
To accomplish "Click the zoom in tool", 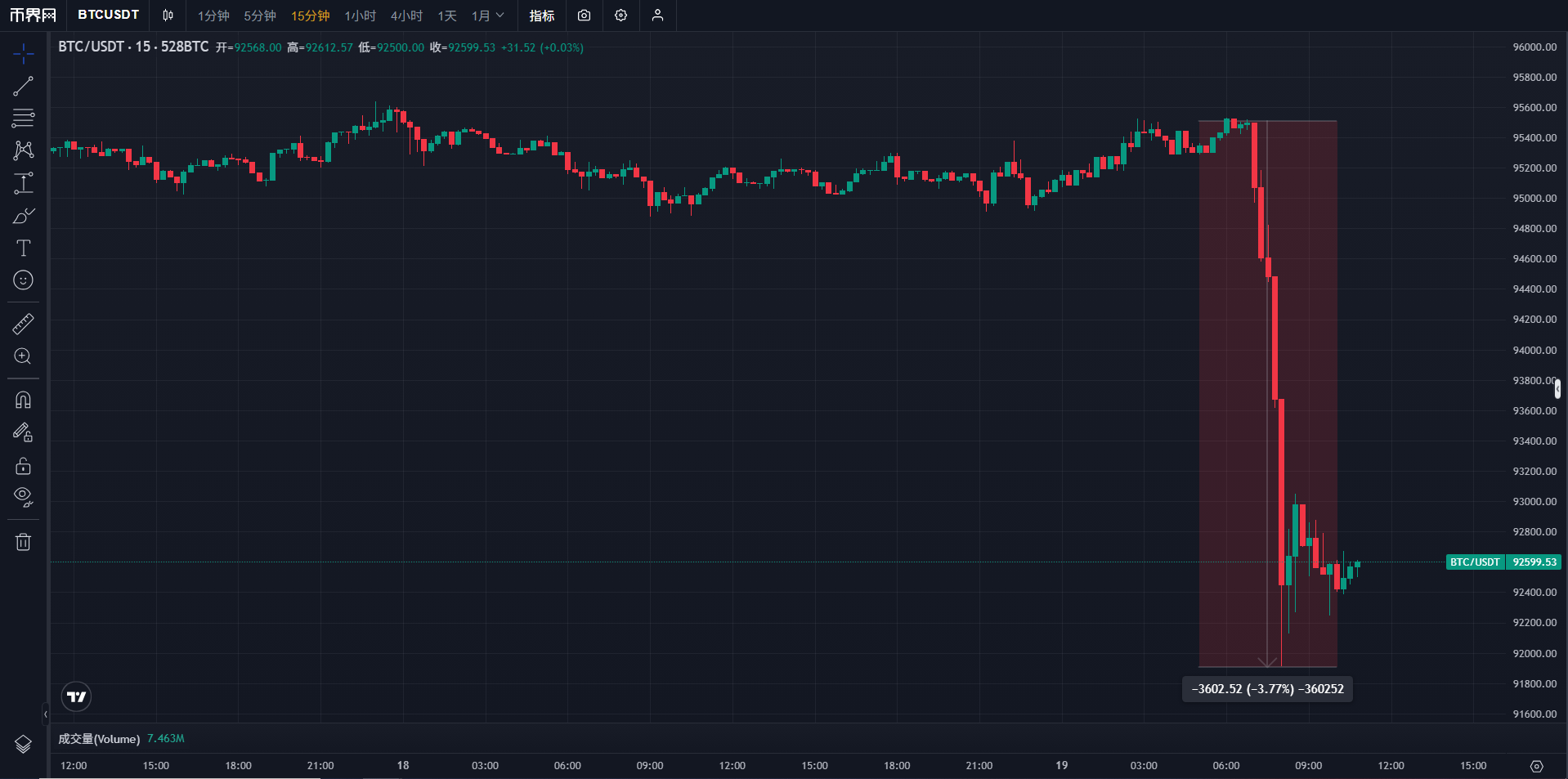I will (x=23, y=356).
